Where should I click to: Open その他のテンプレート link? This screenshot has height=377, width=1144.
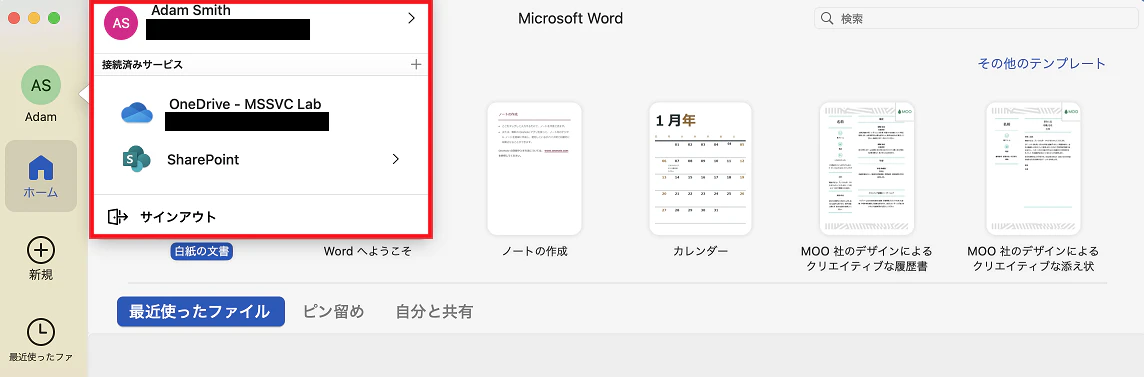(x=1042, y=63)
